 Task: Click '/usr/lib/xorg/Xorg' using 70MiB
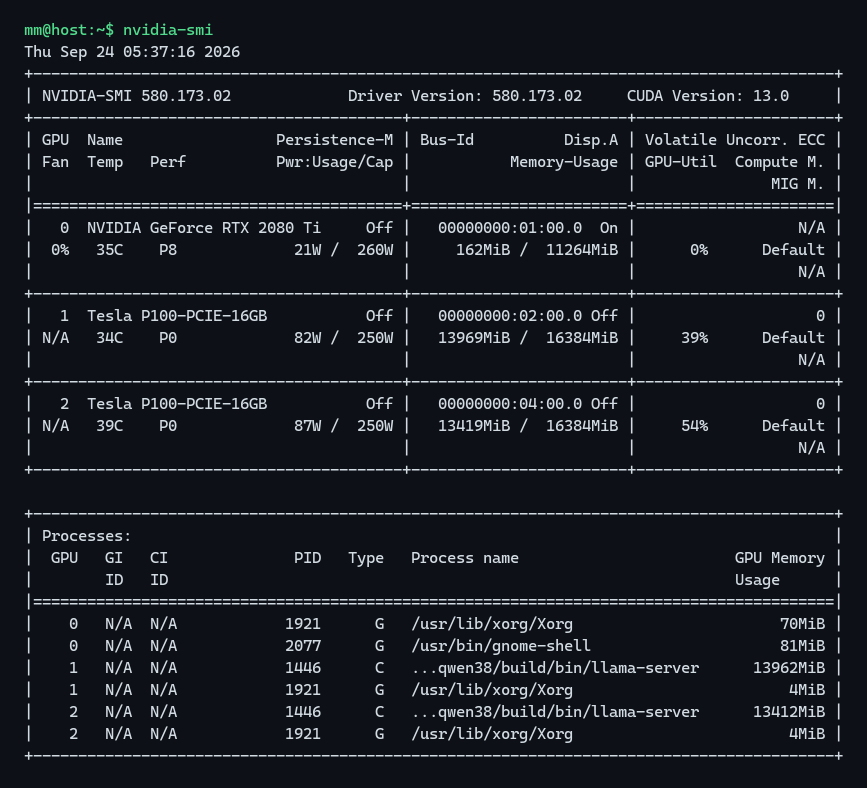click(x=492, y=624)
